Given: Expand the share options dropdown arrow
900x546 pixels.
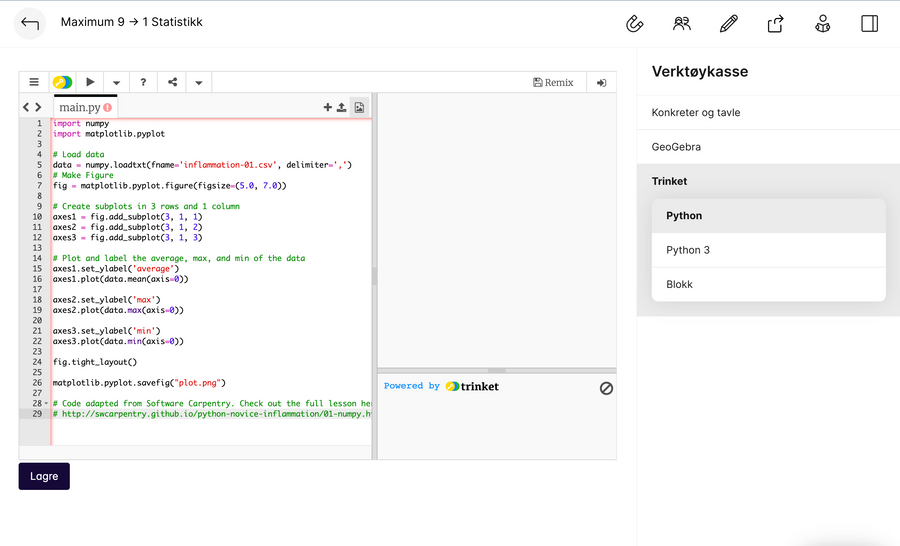Looking at the screenshot, I should coord(199,83).
